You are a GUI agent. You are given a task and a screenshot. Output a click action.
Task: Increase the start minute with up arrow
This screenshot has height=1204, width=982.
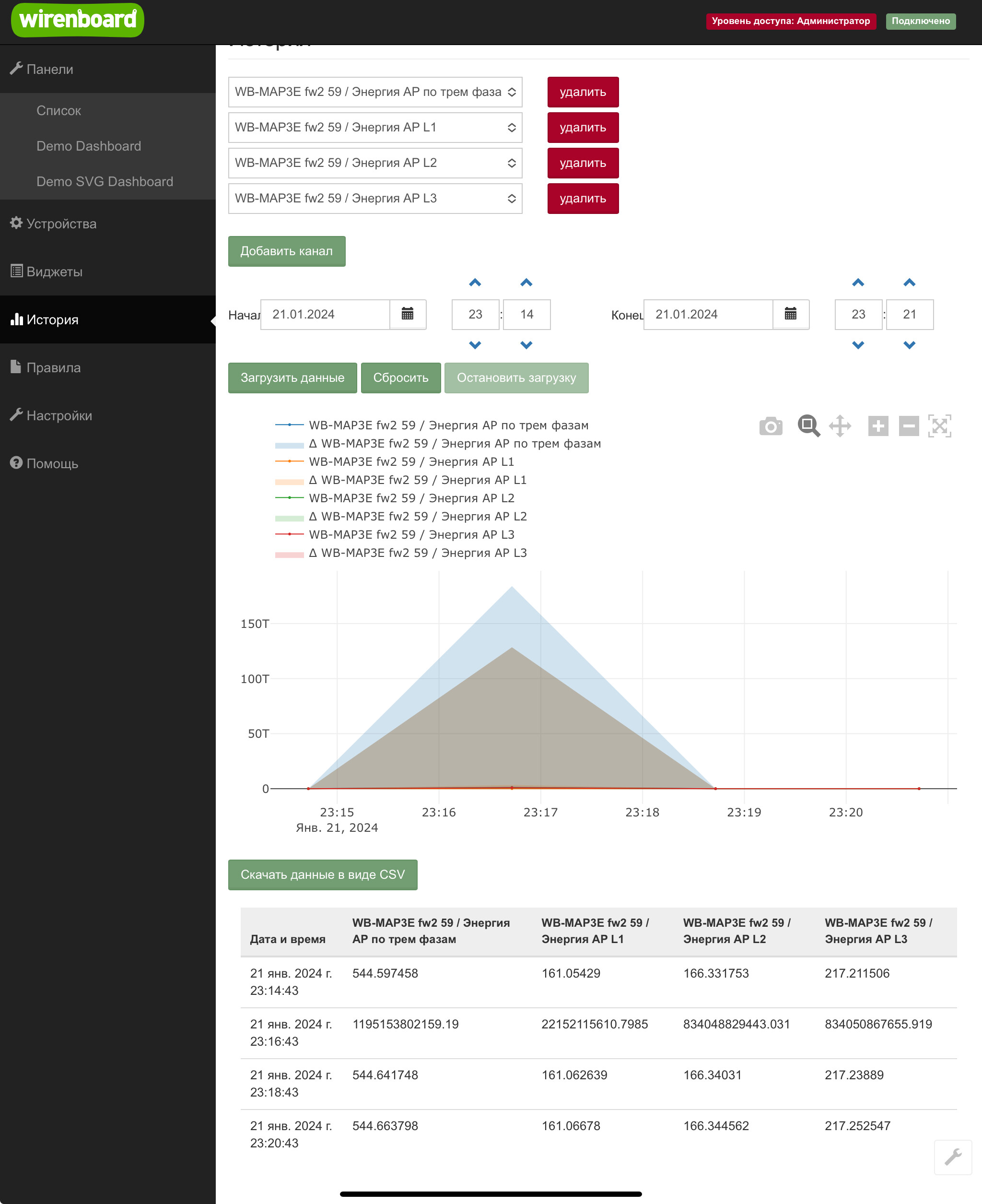point(526,283)
